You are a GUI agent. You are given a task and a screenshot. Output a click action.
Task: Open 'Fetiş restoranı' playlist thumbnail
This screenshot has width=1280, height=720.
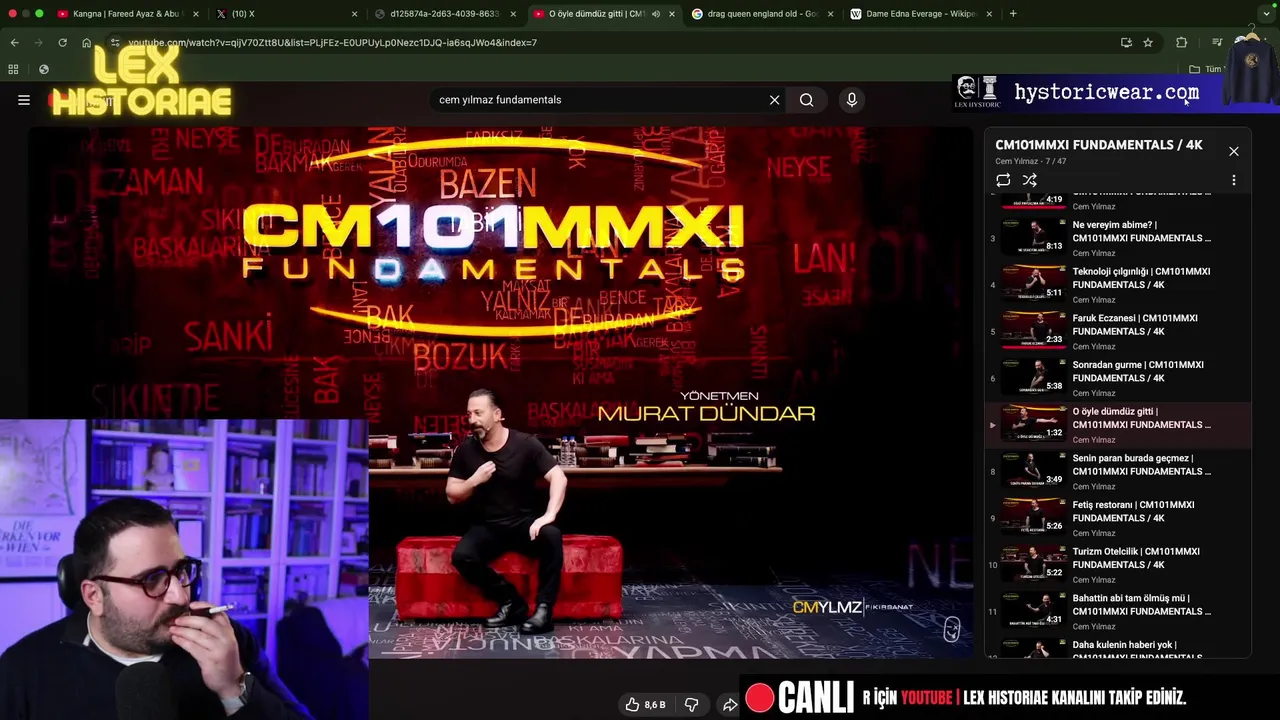point(1034,517)
